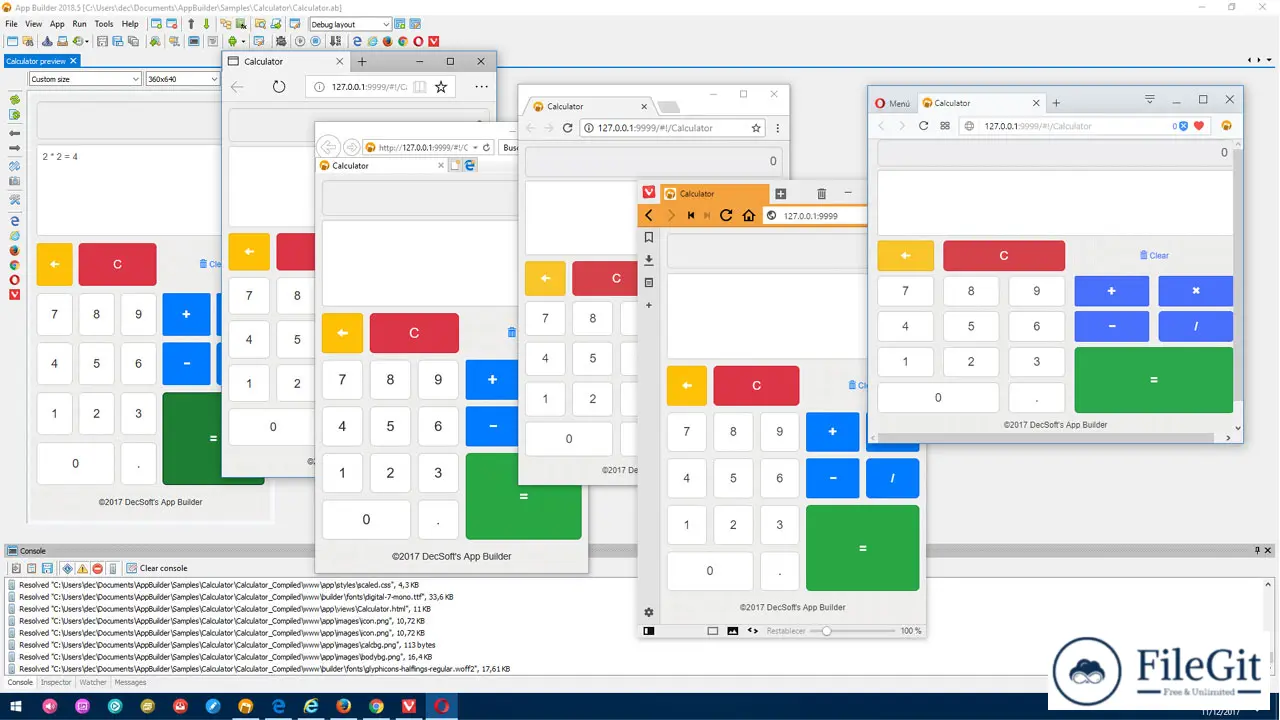Toggle the image loading icon in Vivaldi status bar
The height and width of the screenshot is (720, 1280).
[733, 631]
